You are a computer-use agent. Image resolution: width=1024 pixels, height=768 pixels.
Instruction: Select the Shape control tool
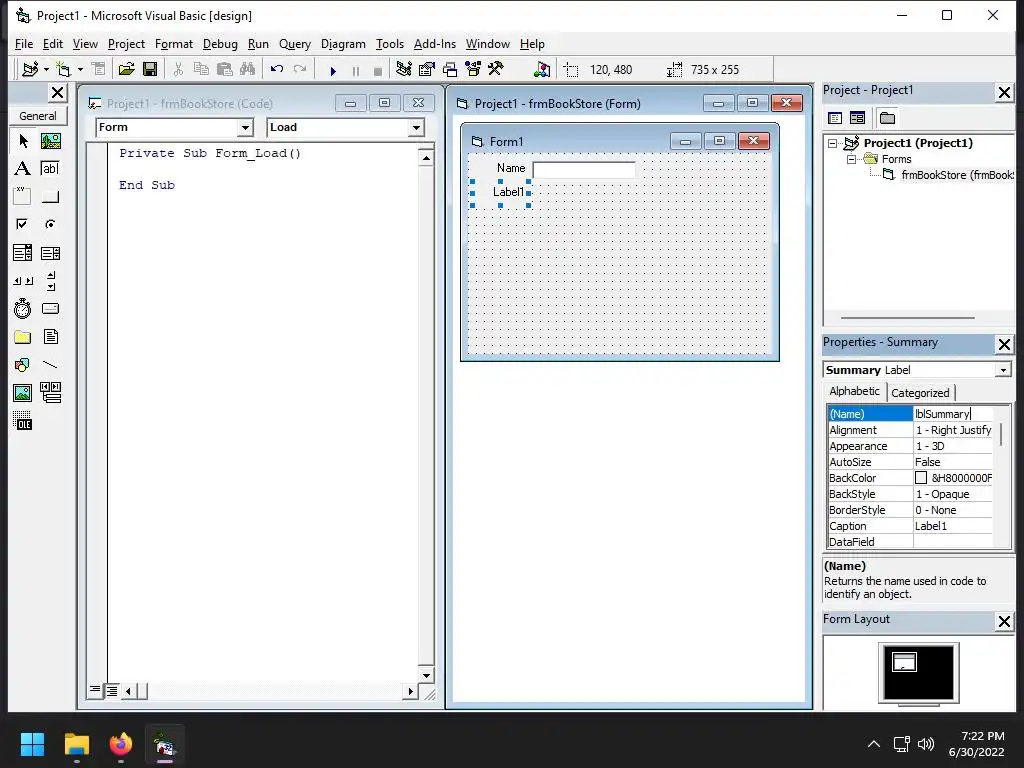[23, 364]
